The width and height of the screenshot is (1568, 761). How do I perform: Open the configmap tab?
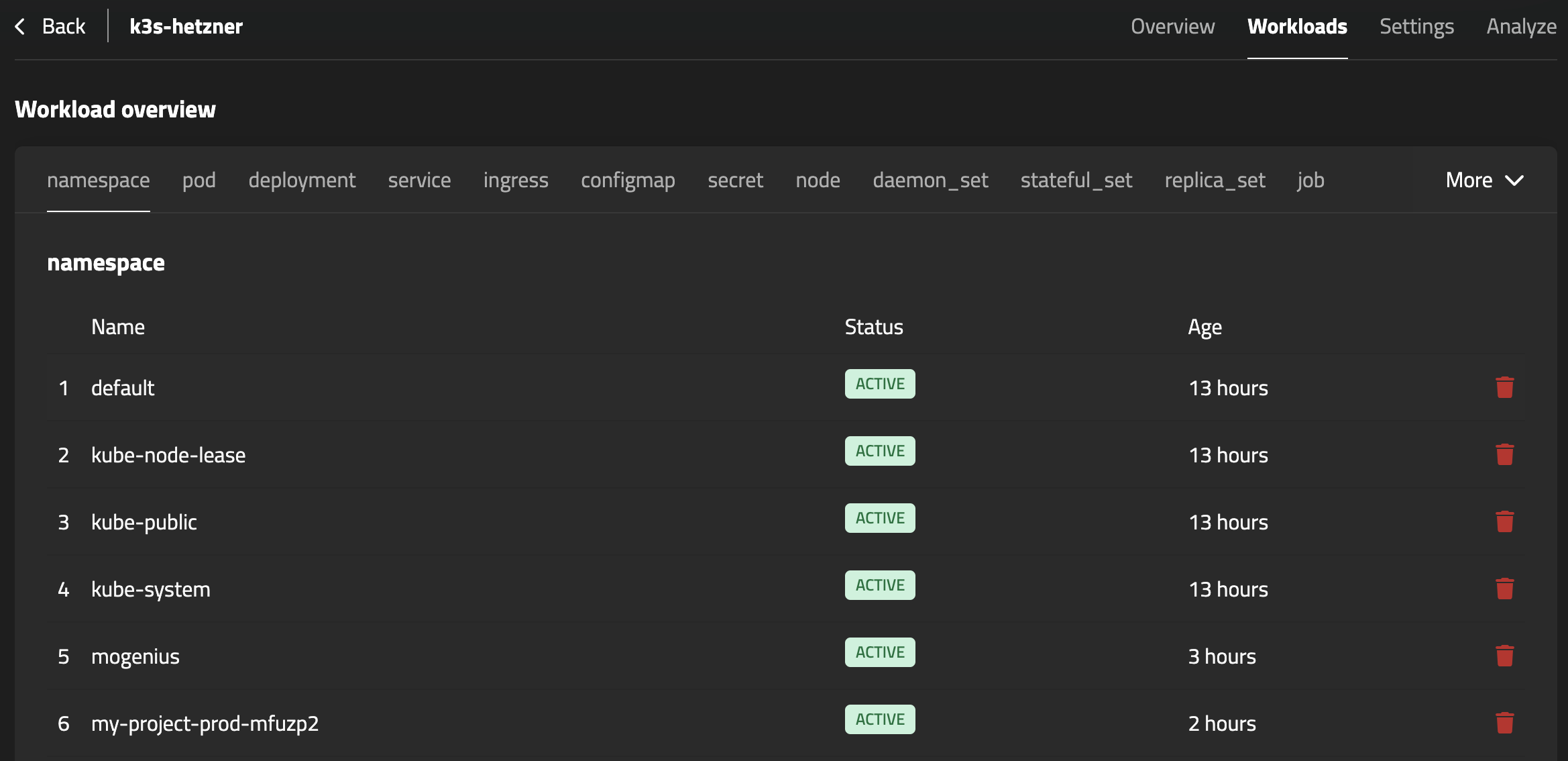pos(628,180)
